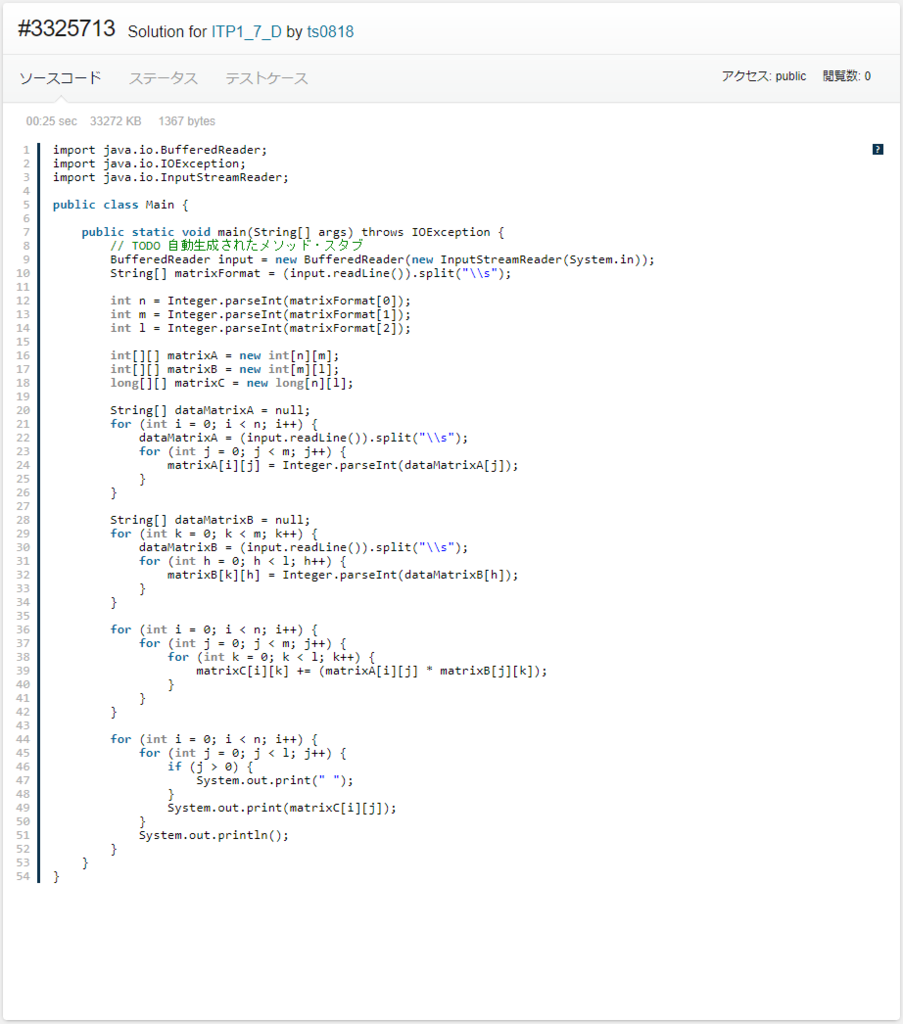Click 'String[] dataMatrixA = null;' line
The height and width of the screenshot is (1024, 903).
tap(210, 411)
